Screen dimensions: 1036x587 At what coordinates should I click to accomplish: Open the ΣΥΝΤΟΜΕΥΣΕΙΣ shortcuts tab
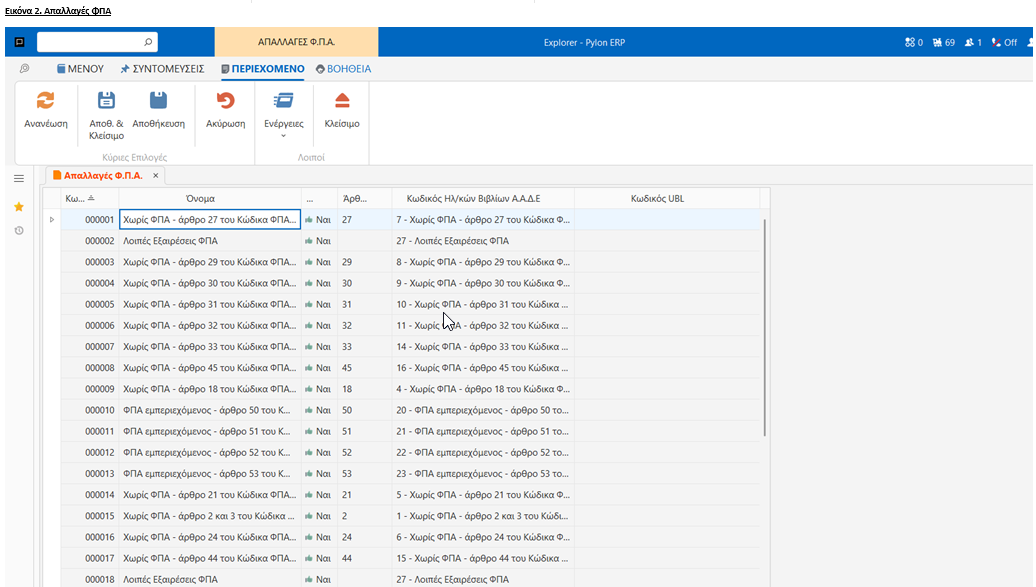tap(162, 69)
